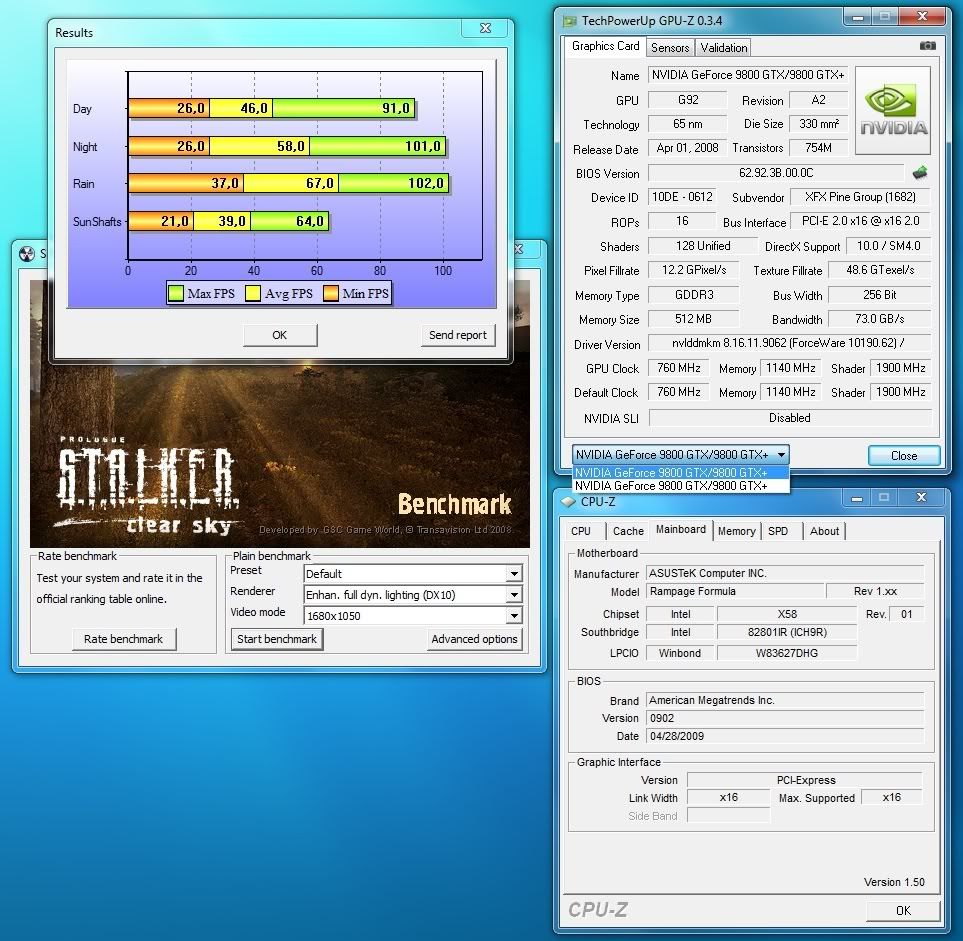Switch to Graphics Card tab in GPU-Z

pyautogui.click(x=605, y=46)
